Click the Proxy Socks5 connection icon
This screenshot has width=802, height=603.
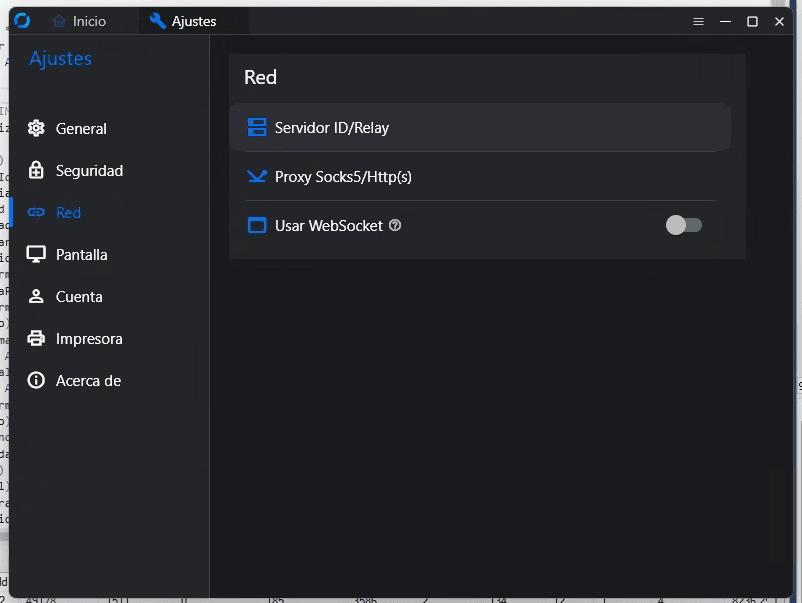pyautogui.click(x=257, y=176)
